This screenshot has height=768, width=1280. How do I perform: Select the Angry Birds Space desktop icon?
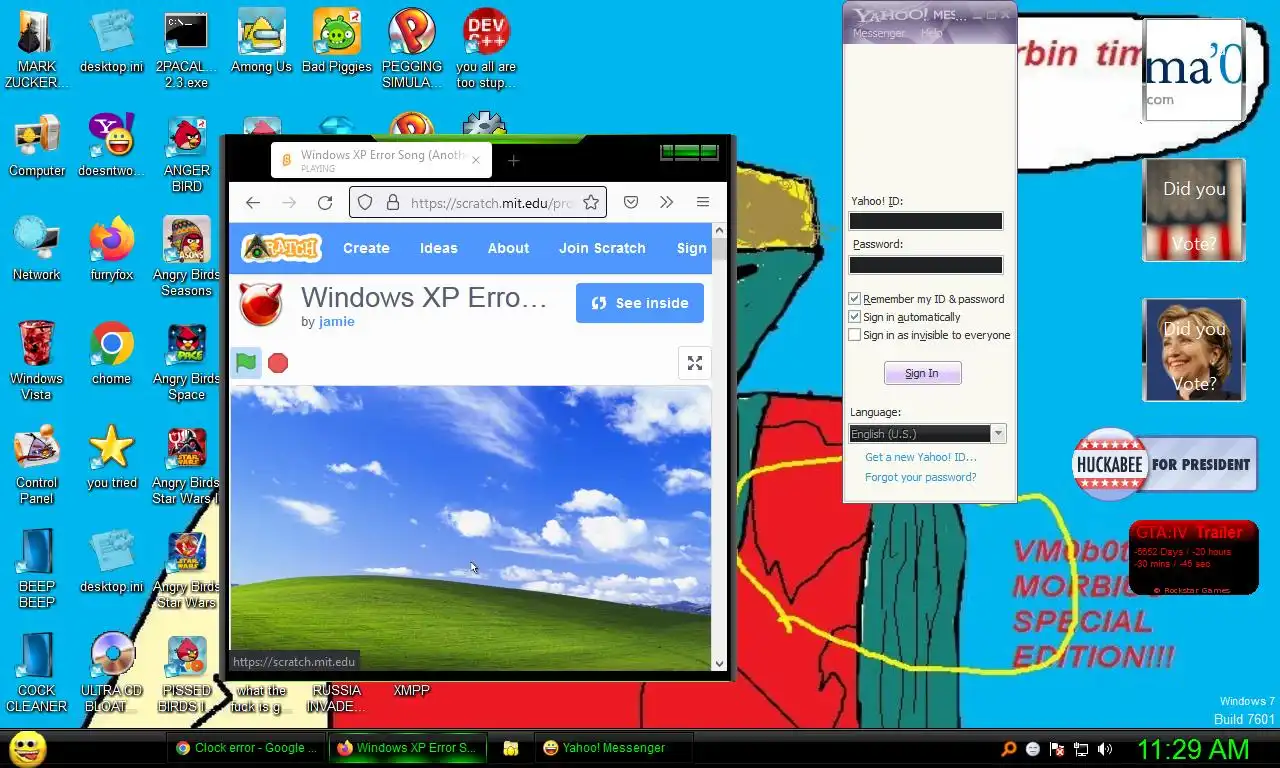186,361
